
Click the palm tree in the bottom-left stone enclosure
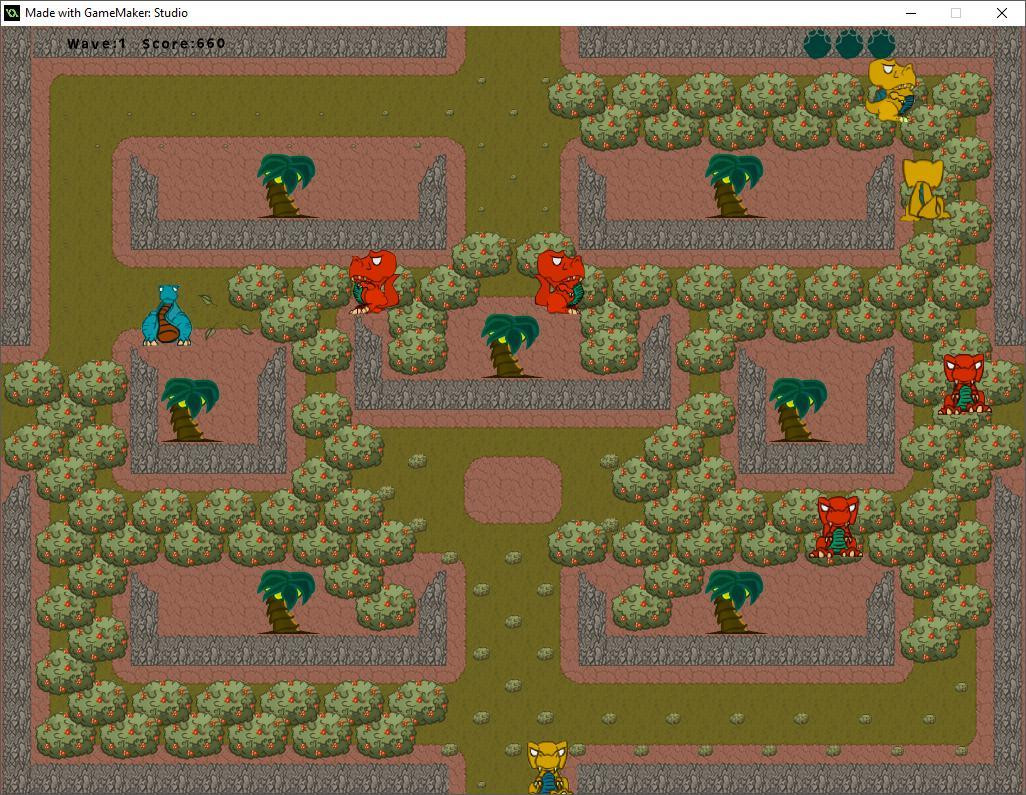click(x=286, y=602)
